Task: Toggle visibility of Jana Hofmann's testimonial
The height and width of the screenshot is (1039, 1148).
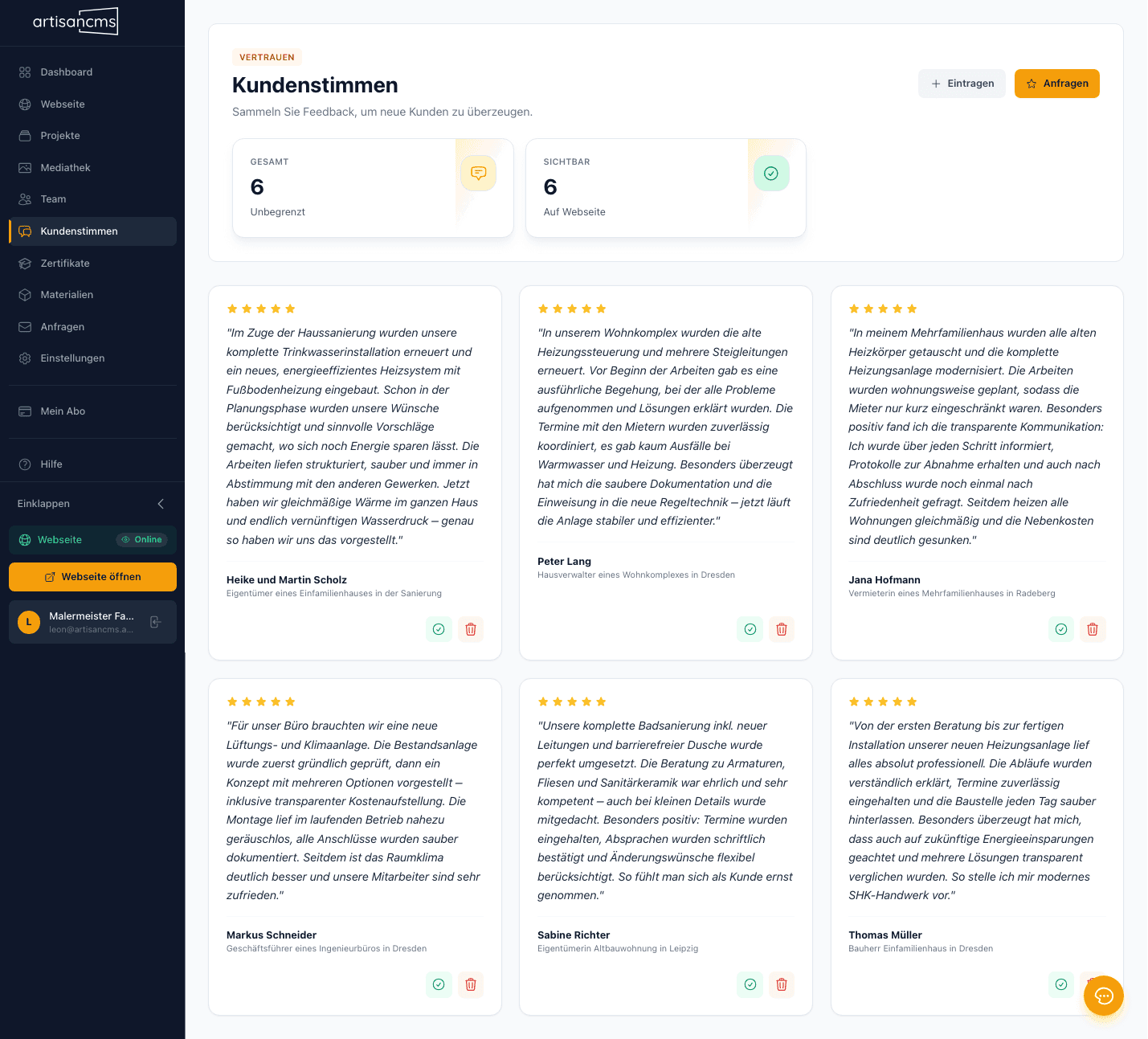Action: tap(1060, 629)
